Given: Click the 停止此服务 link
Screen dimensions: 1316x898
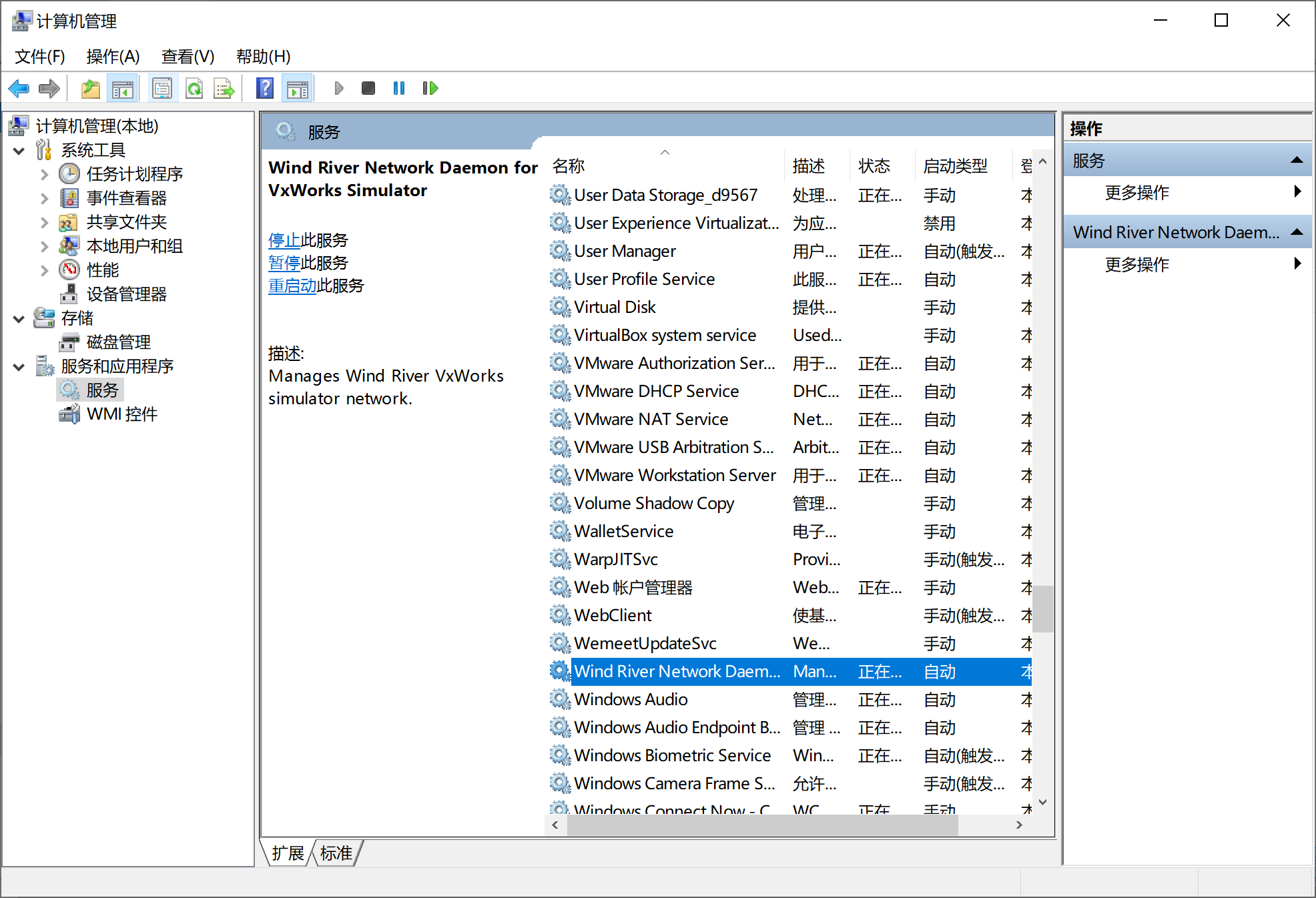Looking at the screenshot, I should 284,240.
